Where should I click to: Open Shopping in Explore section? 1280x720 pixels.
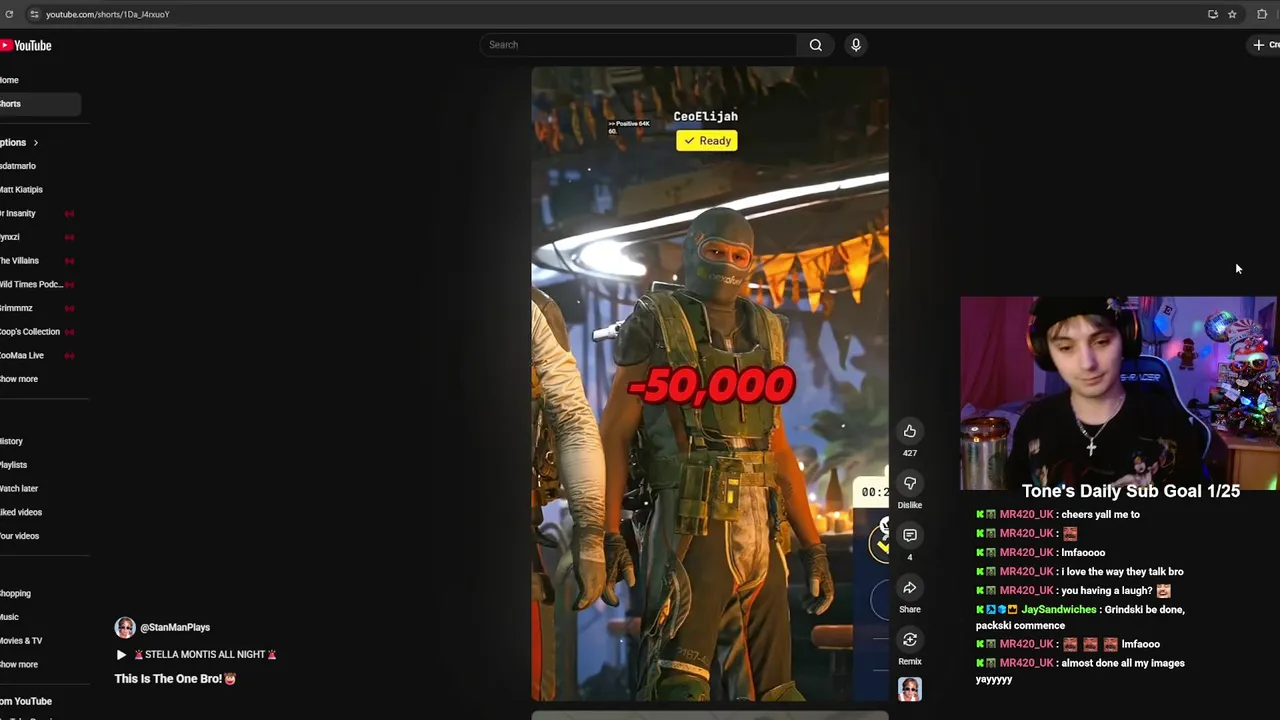tap(16, 594)
